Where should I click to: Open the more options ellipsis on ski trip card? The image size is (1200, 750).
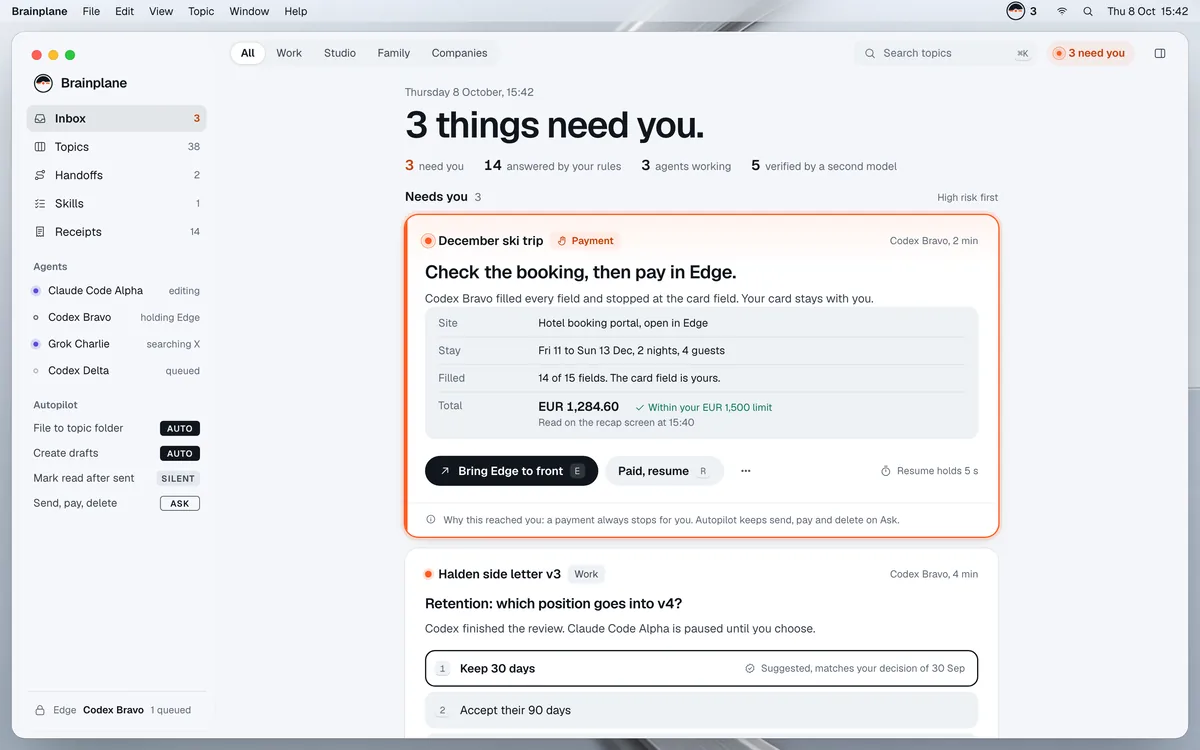tap(746, 471)
